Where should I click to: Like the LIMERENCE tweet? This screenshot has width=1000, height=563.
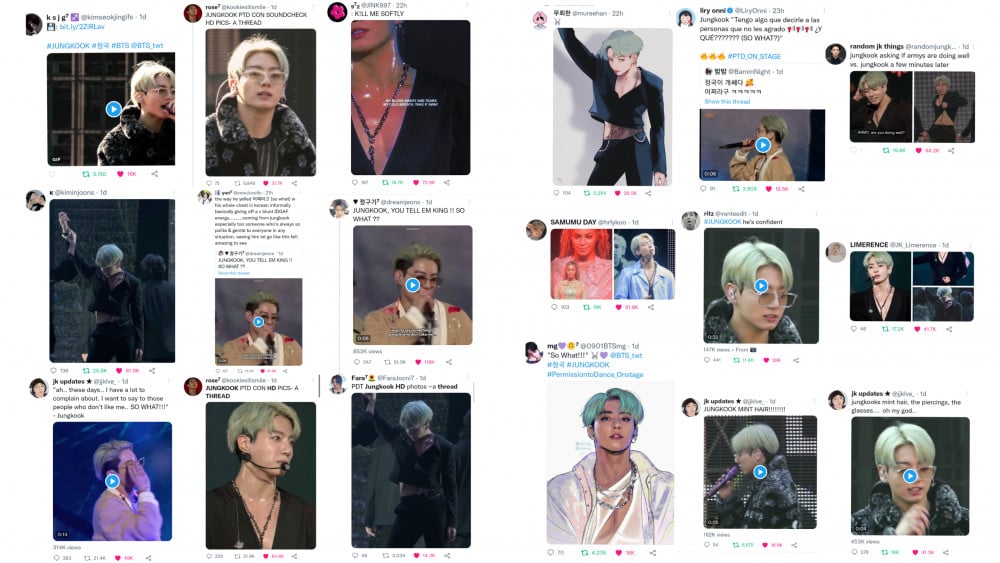click(x=917, y=329)
